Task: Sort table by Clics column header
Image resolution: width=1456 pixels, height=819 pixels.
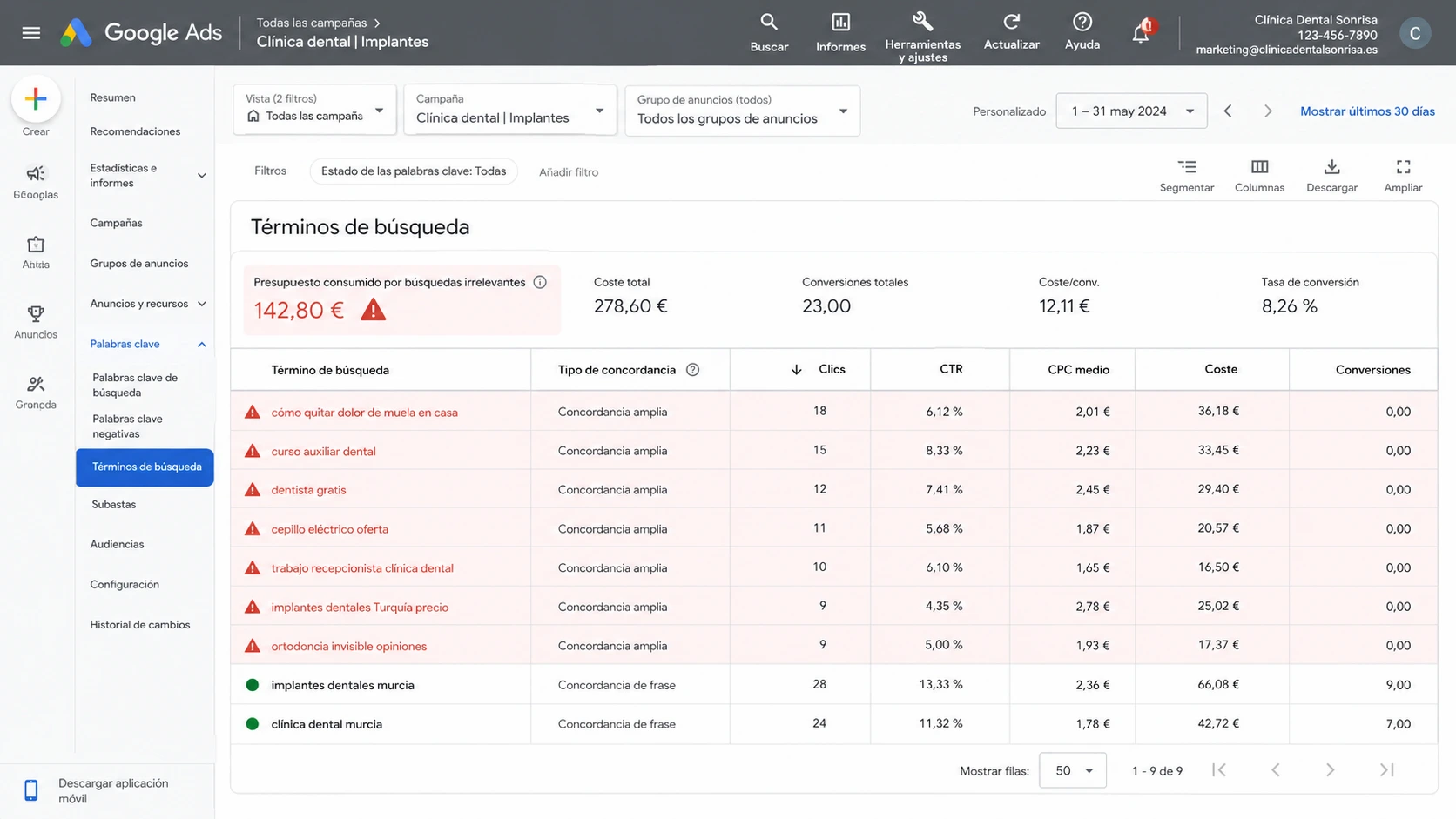Action: tap(832, 369)
